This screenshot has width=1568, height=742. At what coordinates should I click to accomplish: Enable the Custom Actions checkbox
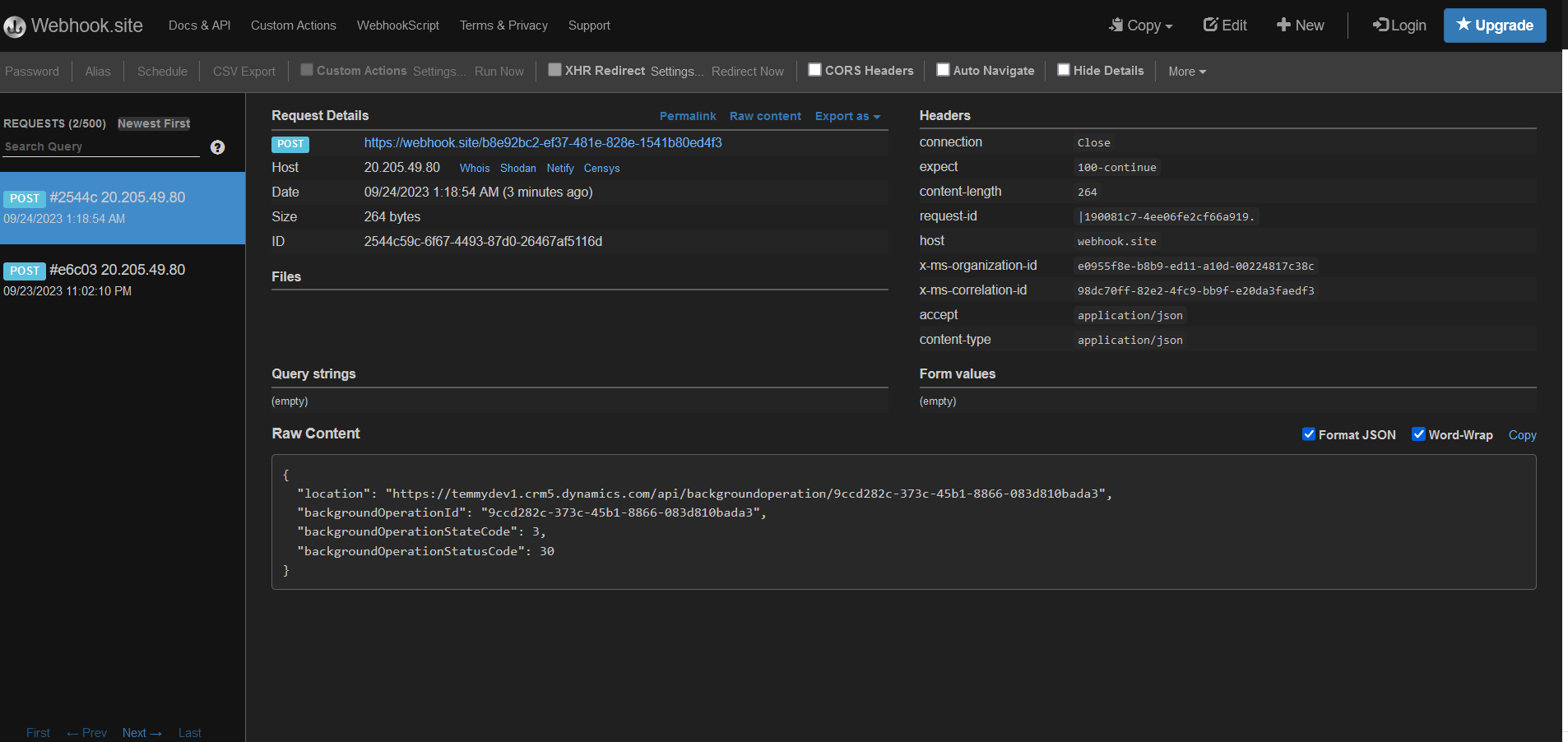pos(307,70)
